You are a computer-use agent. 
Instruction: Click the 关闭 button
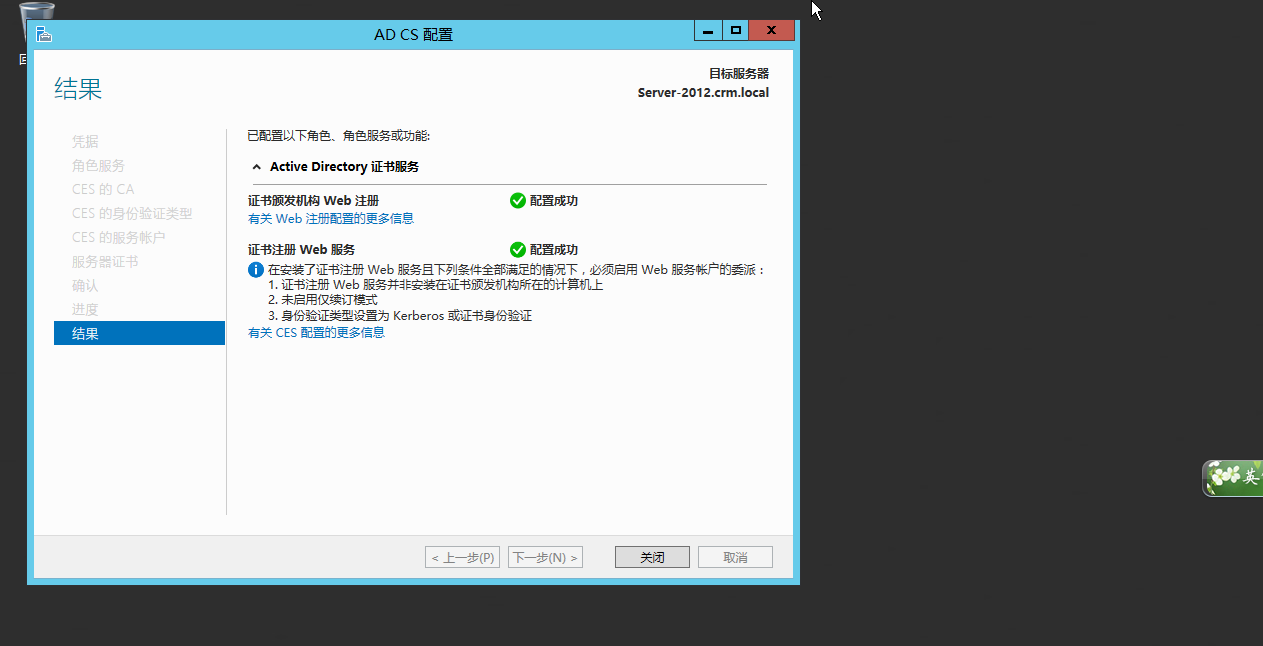(x=652, y=557)
